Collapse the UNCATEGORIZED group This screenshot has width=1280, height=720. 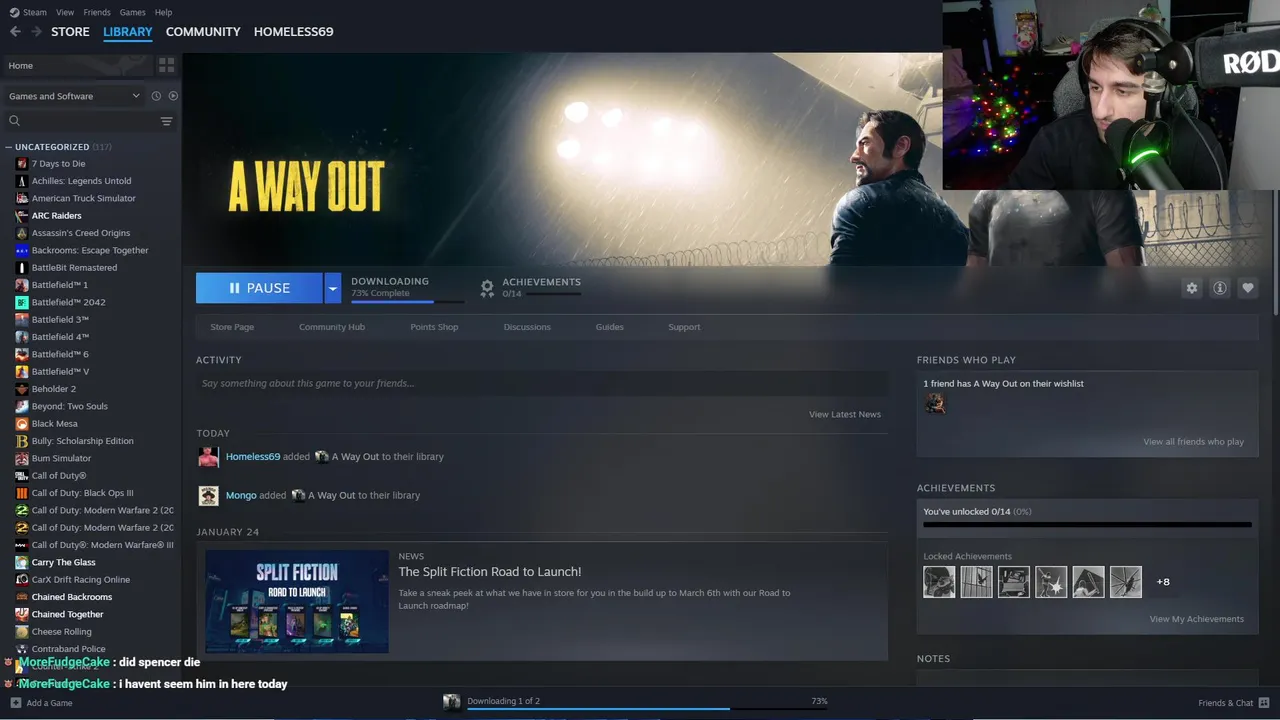9,147
